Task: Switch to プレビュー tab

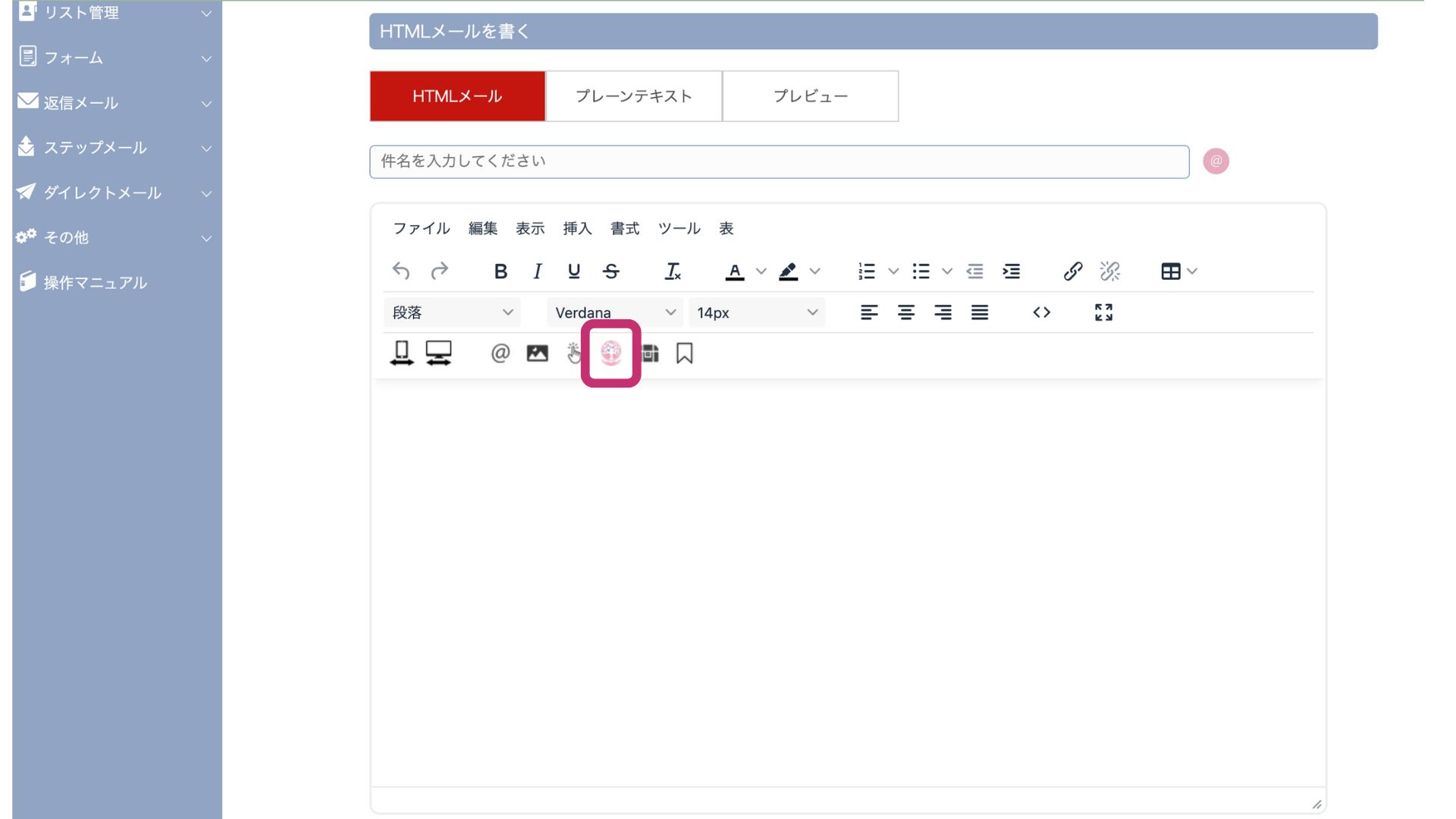Action: click(811, 96)
